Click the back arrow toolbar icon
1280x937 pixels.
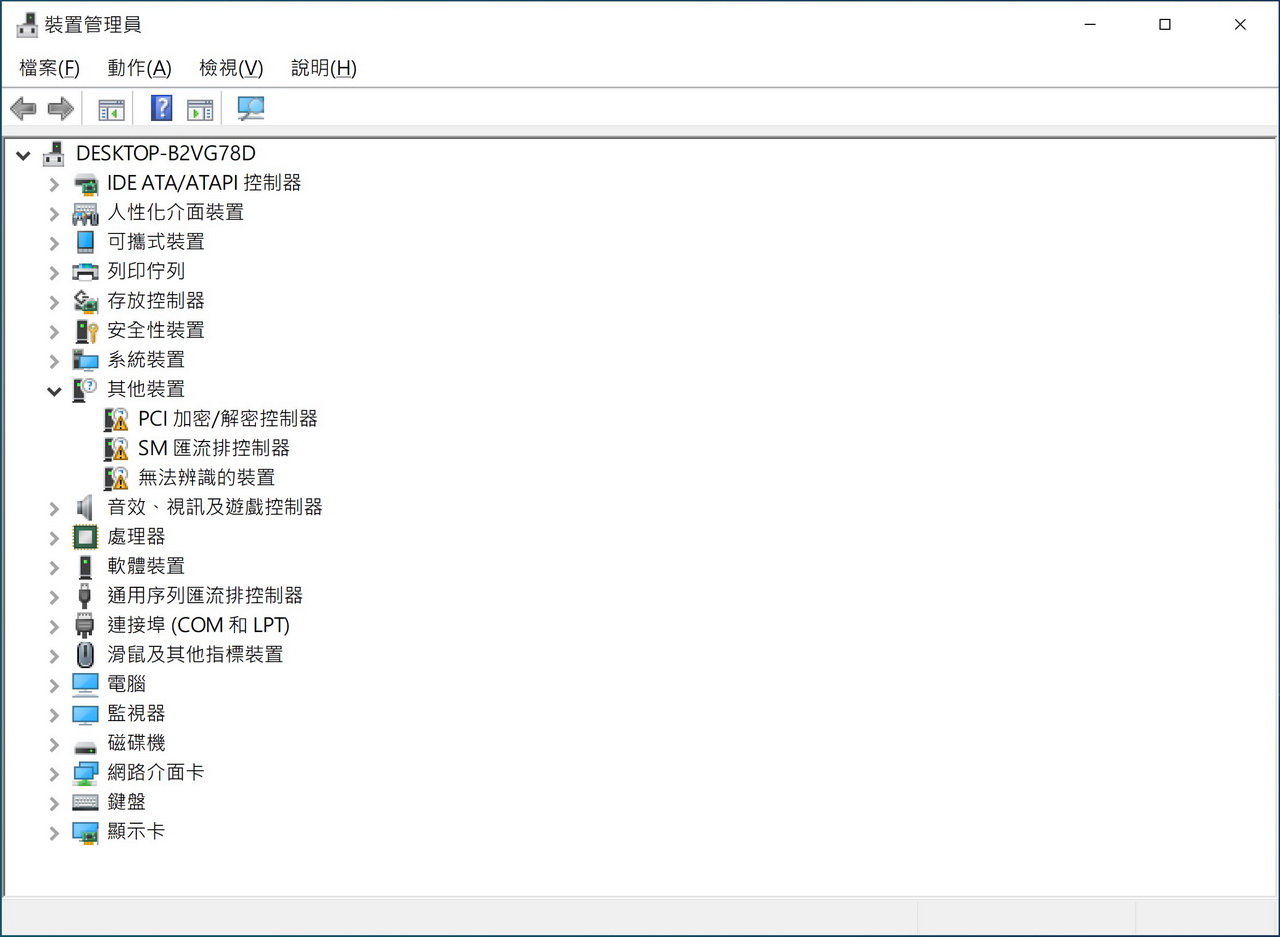[23, 109]
